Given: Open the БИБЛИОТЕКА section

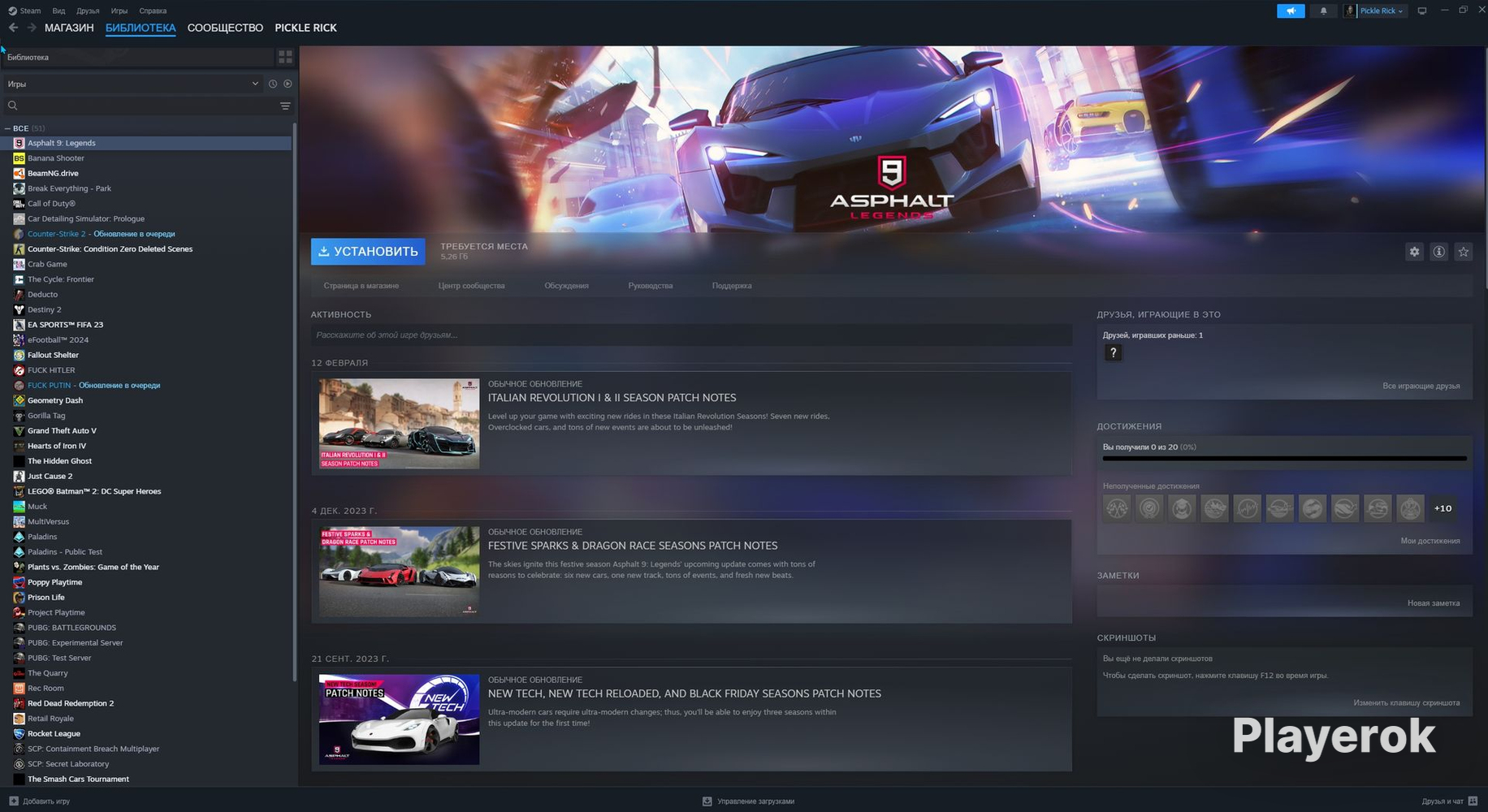Looking at the screenshot, I should (141, 28).
